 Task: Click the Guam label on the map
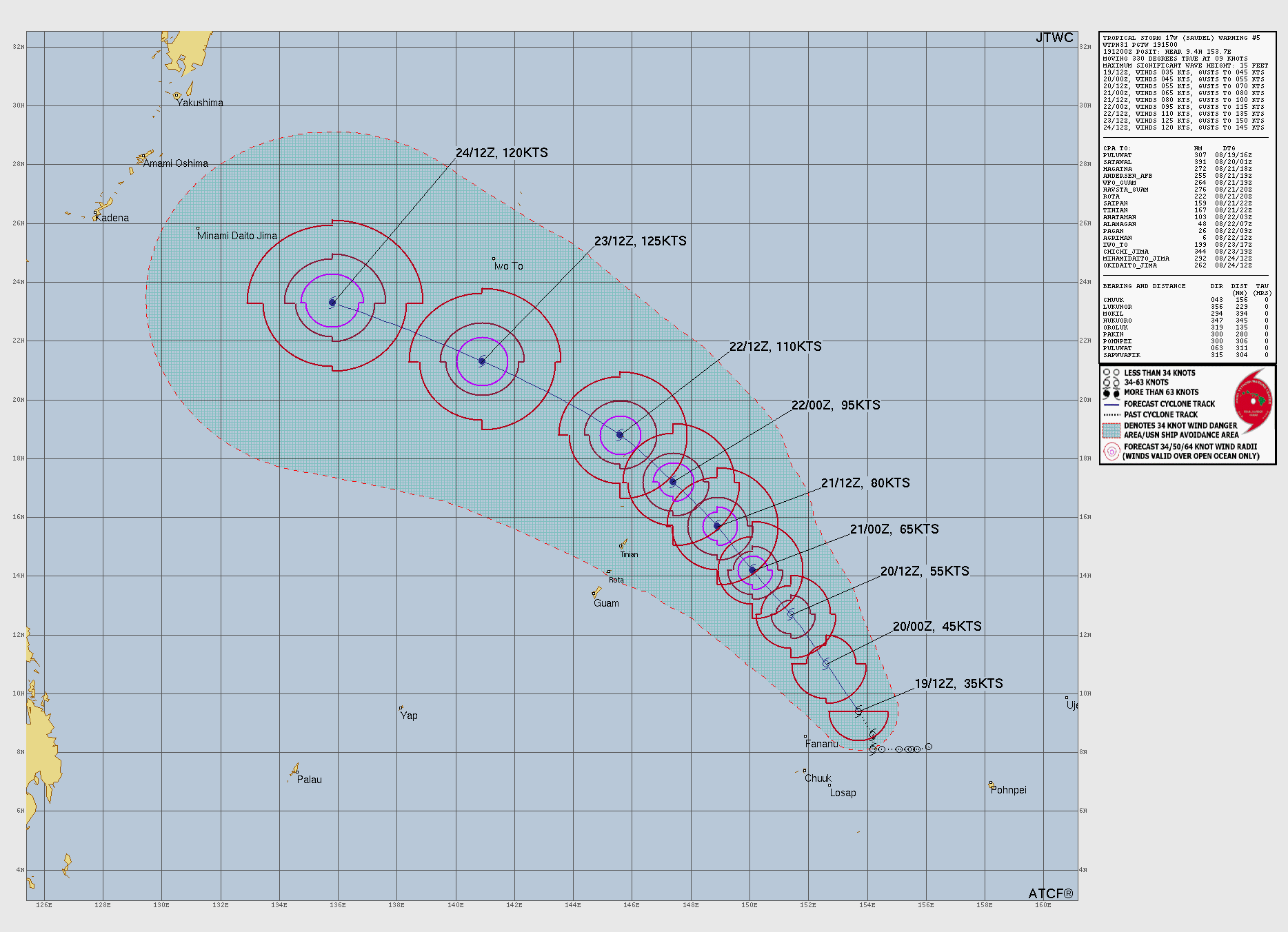click(x=607, y=603)
